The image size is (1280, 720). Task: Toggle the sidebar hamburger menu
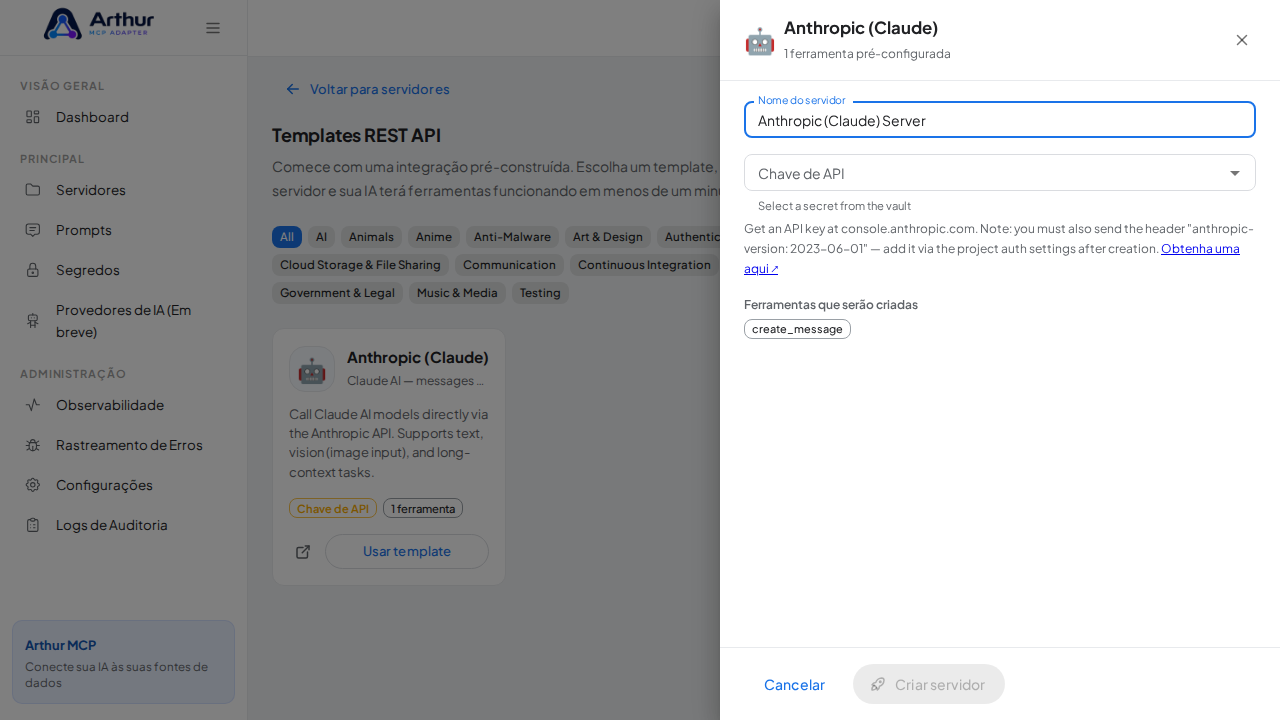click(x=213, y=28)
